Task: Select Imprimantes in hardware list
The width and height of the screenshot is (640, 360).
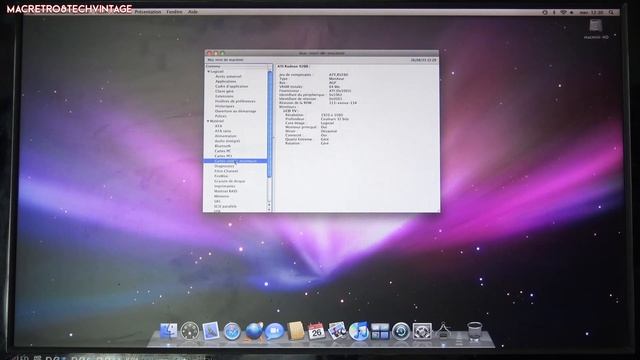Action: 225,186
